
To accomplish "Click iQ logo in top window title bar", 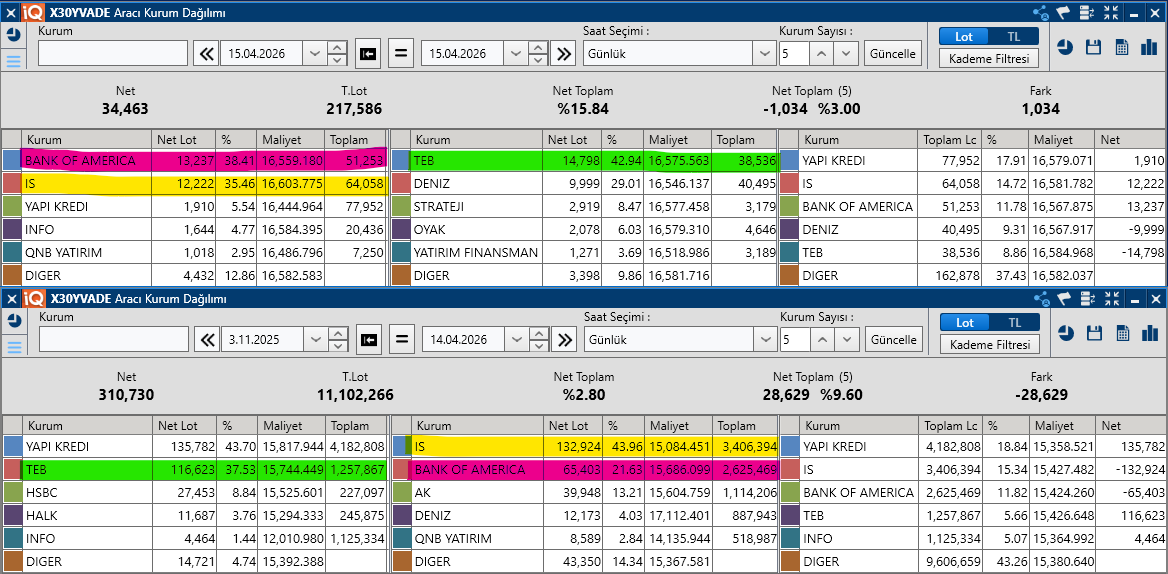I will point(34,13).
